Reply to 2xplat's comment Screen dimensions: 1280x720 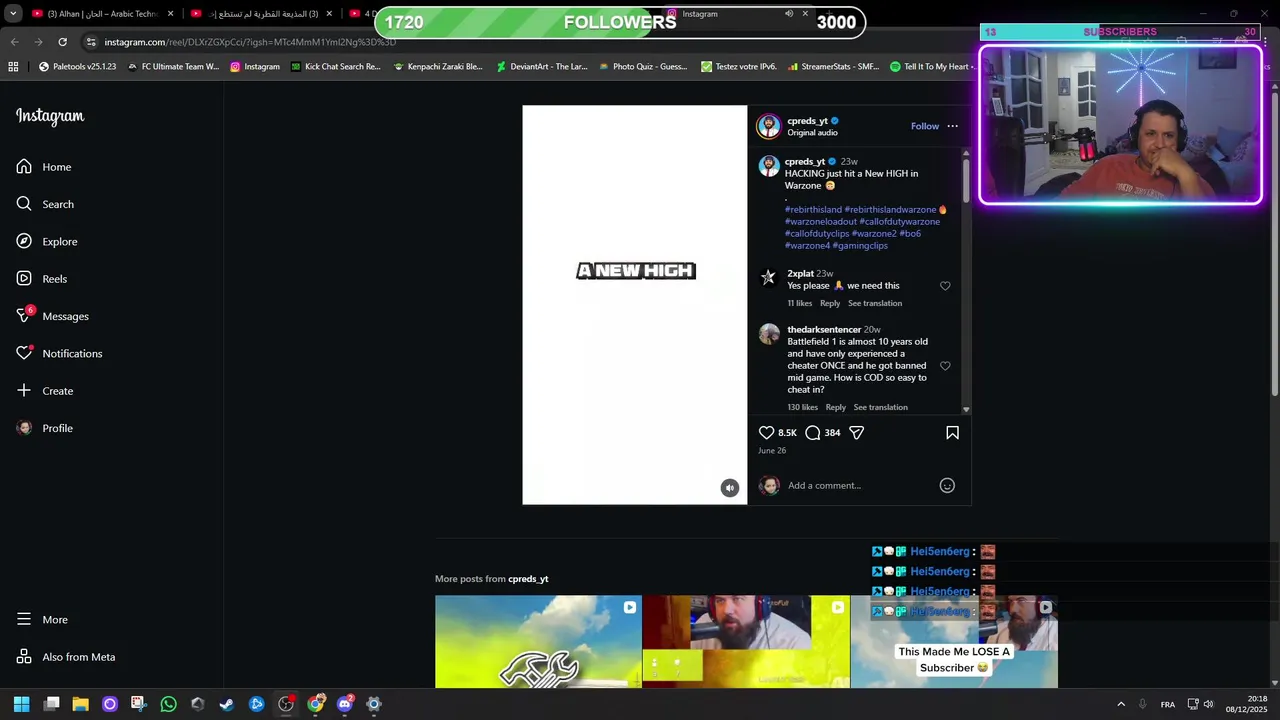830,303
